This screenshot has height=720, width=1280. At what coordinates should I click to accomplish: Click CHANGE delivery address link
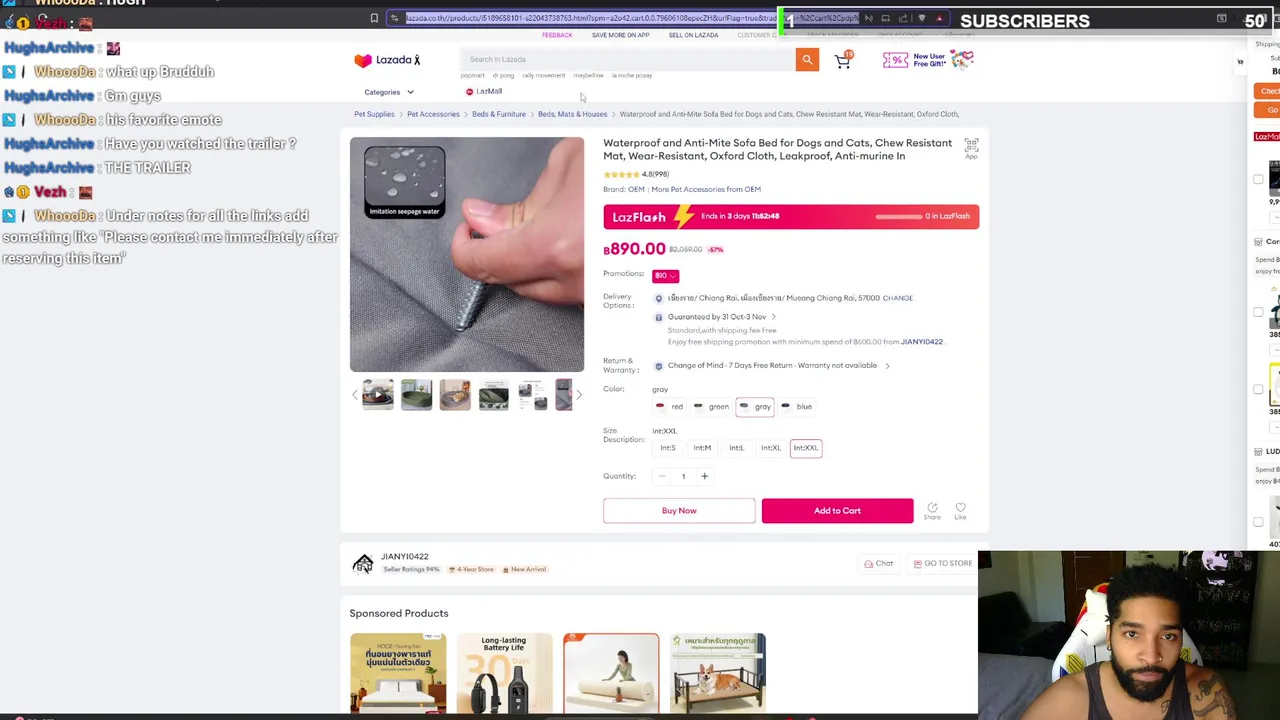click(x=897, y=298)
